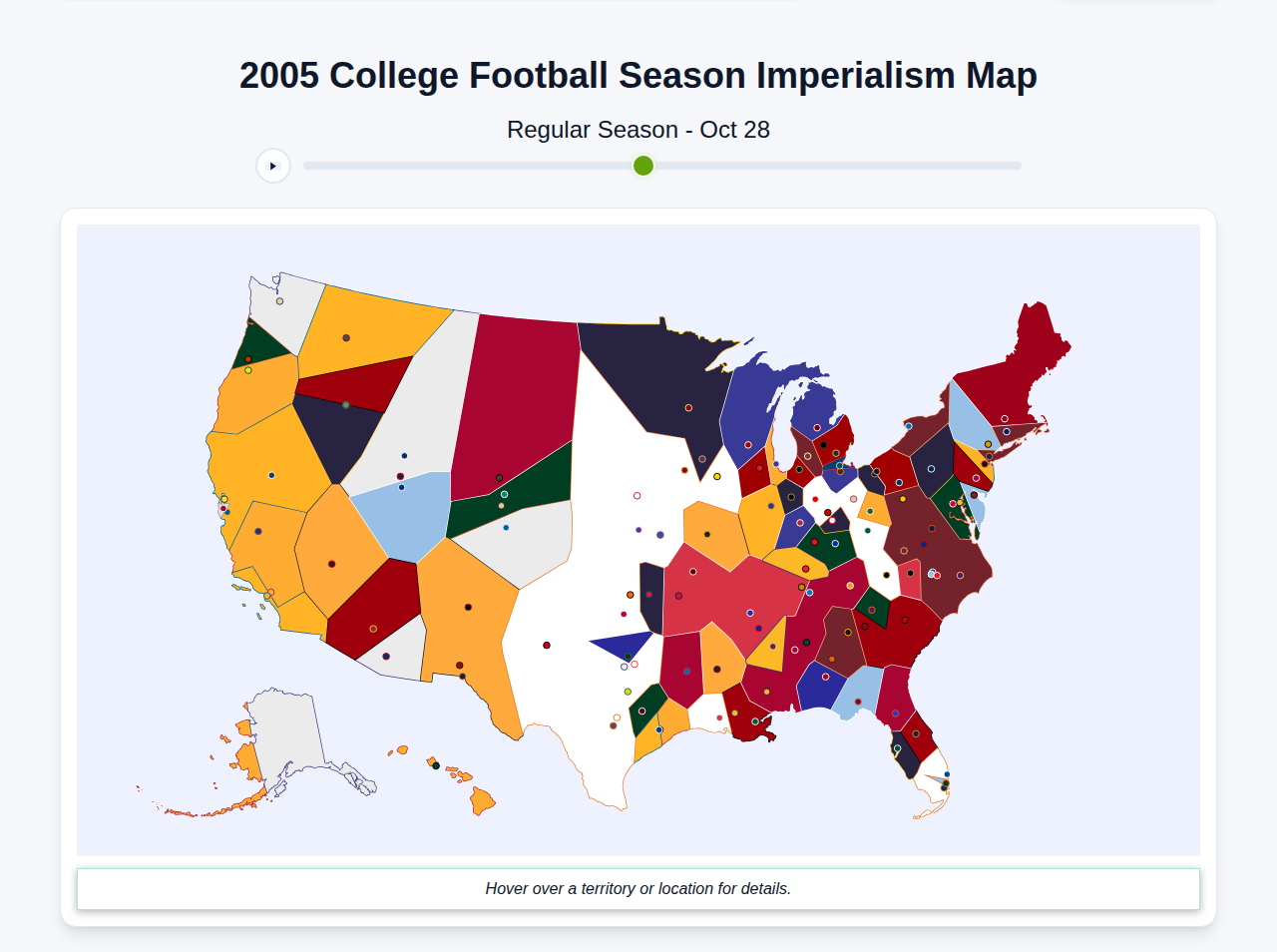1277x952 pixels.
Task: Click the play button to animate the season
Action: 272,166
